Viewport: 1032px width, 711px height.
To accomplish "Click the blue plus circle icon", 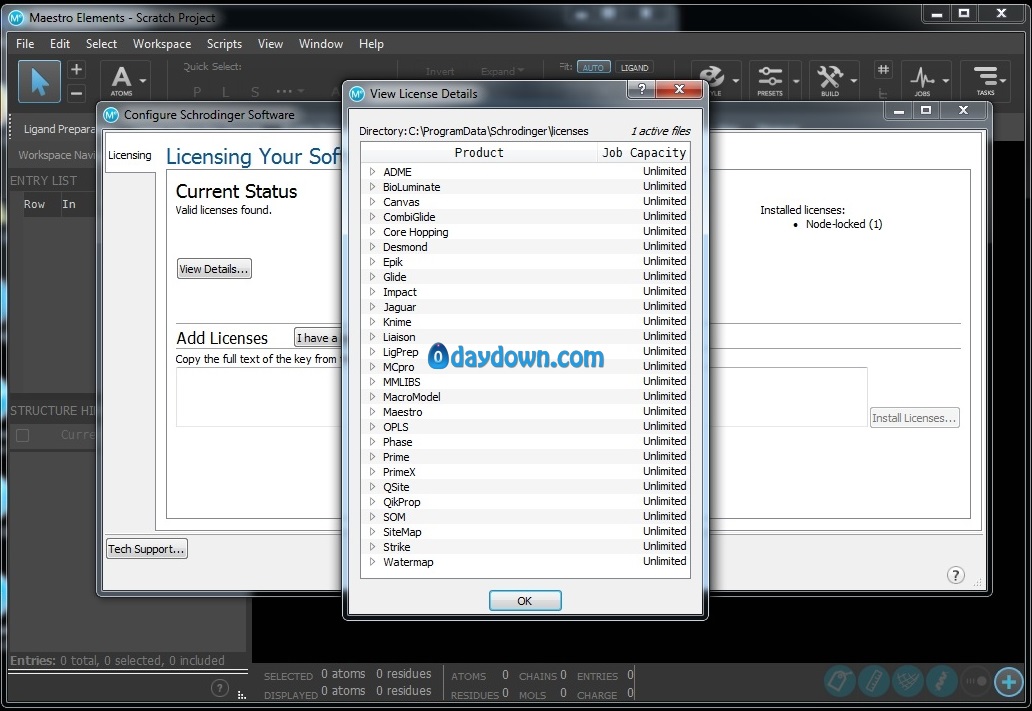I will point(1009,681).
